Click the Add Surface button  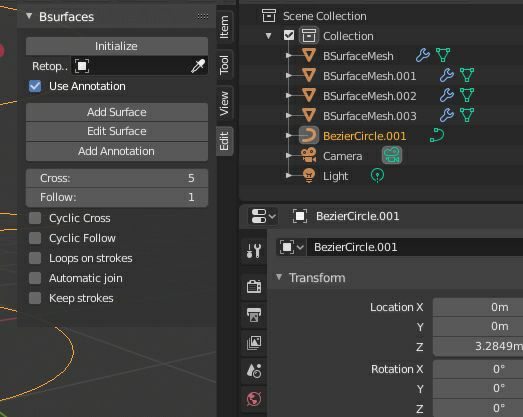coord(117,112)
